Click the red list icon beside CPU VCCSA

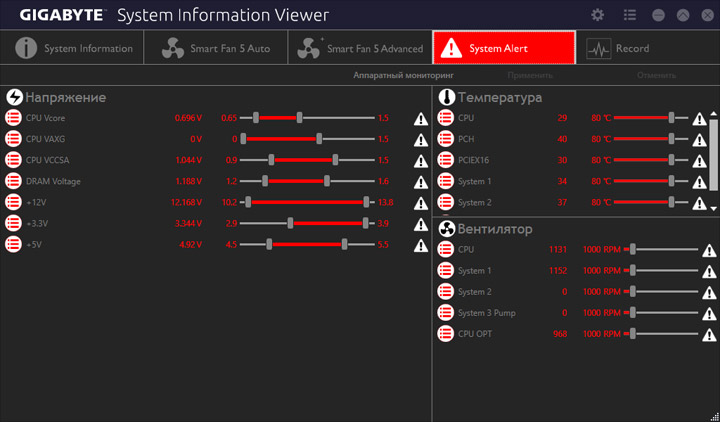(13, 160)
